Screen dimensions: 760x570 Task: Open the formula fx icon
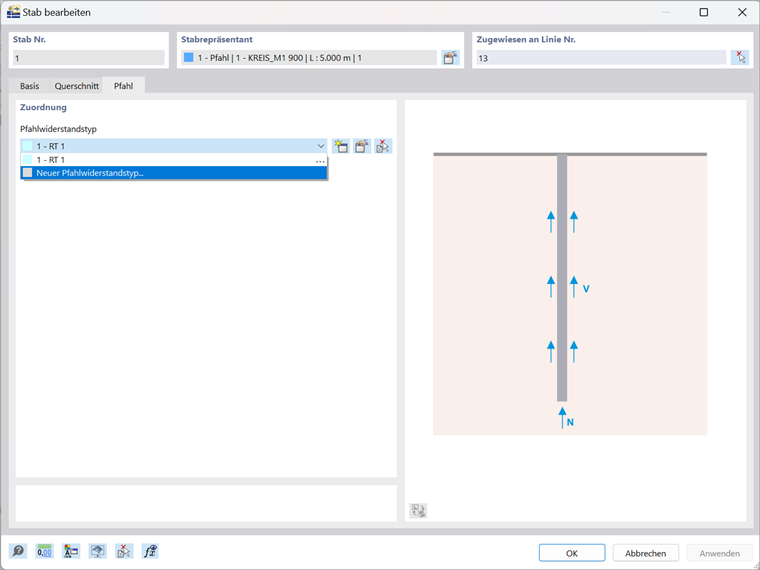150,551
